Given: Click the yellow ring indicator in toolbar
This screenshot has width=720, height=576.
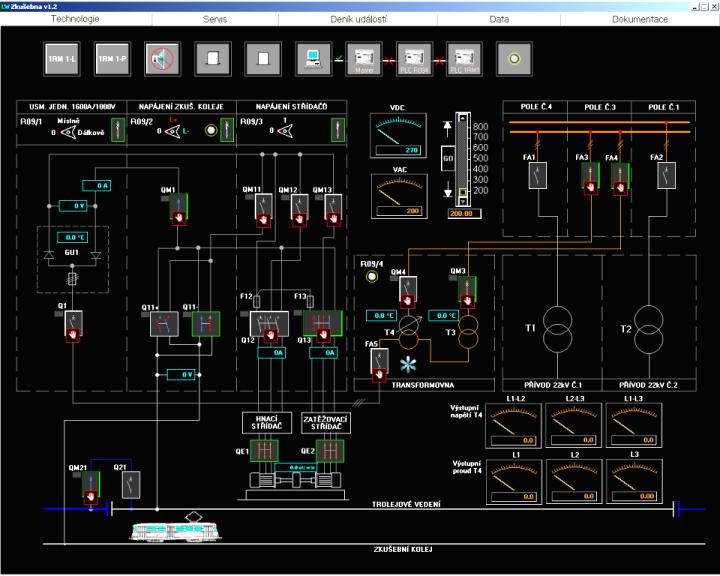Looking at the screenshot, I should pyautogui.click(x=513, y=58).
